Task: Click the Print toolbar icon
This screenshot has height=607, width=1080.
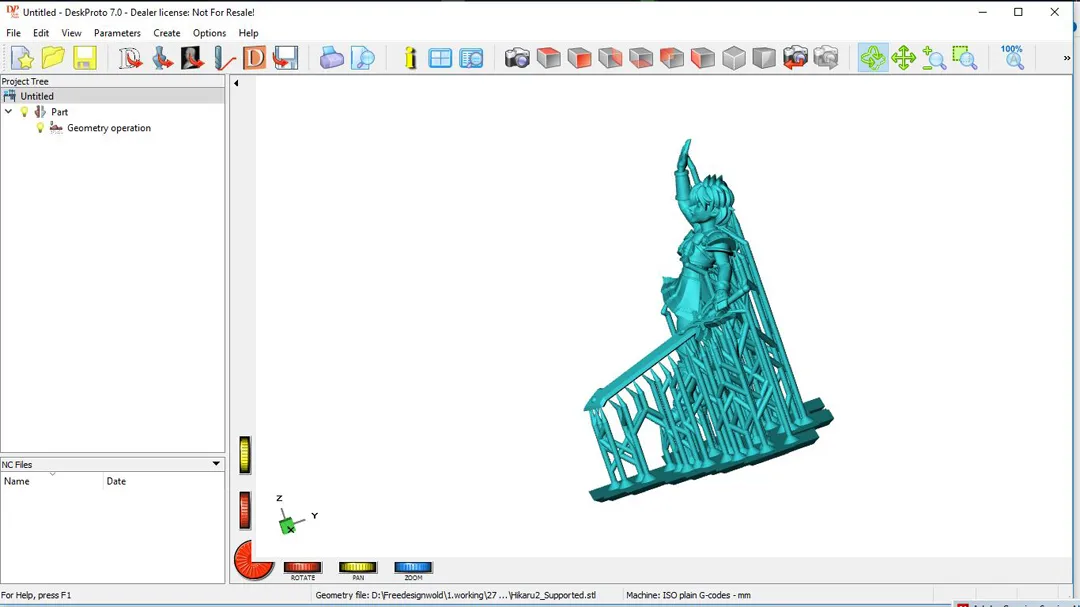Action: (331, 58)
